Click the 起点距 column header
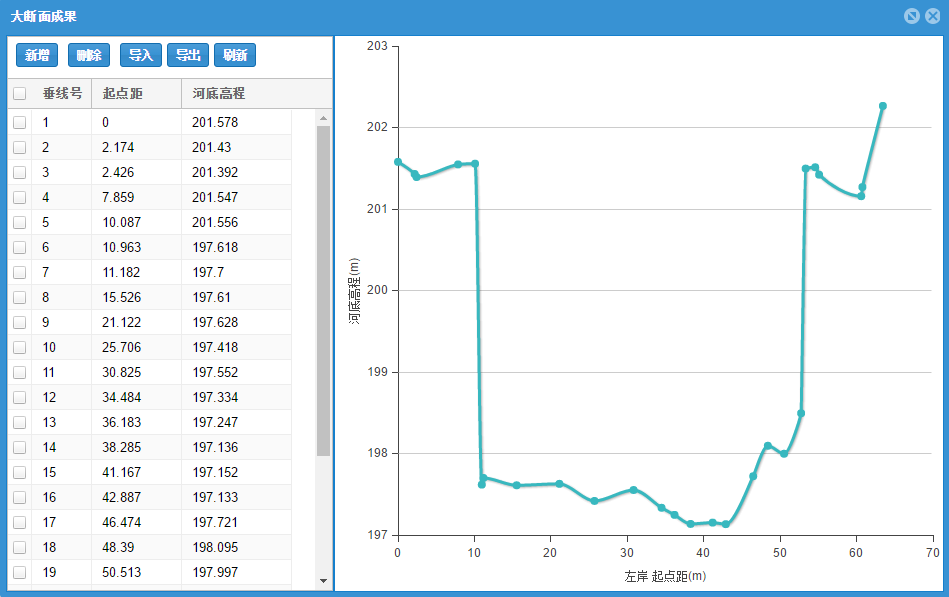 click(x=123, y=94)
